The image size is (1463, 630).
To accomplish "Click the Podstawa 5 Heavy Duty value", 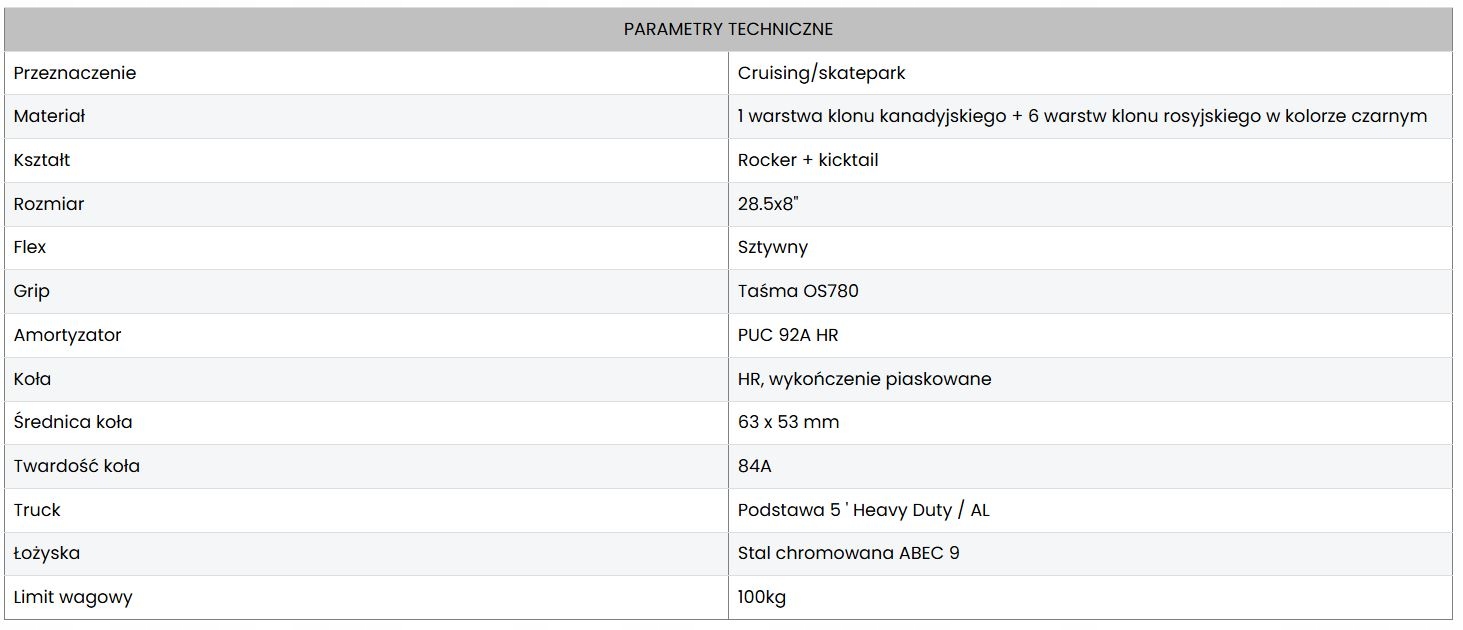I will point(863,510).
